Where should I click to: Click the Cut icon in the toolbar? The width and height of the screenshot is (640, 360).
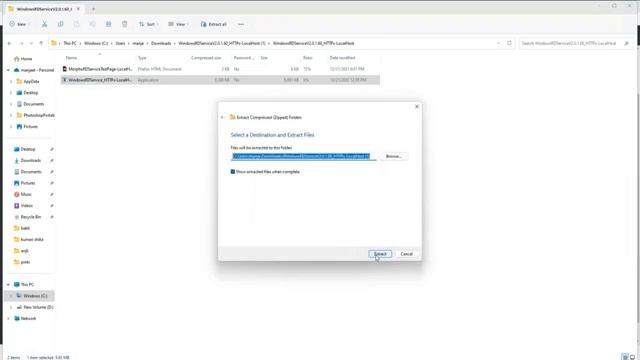[x=44, y=24]
